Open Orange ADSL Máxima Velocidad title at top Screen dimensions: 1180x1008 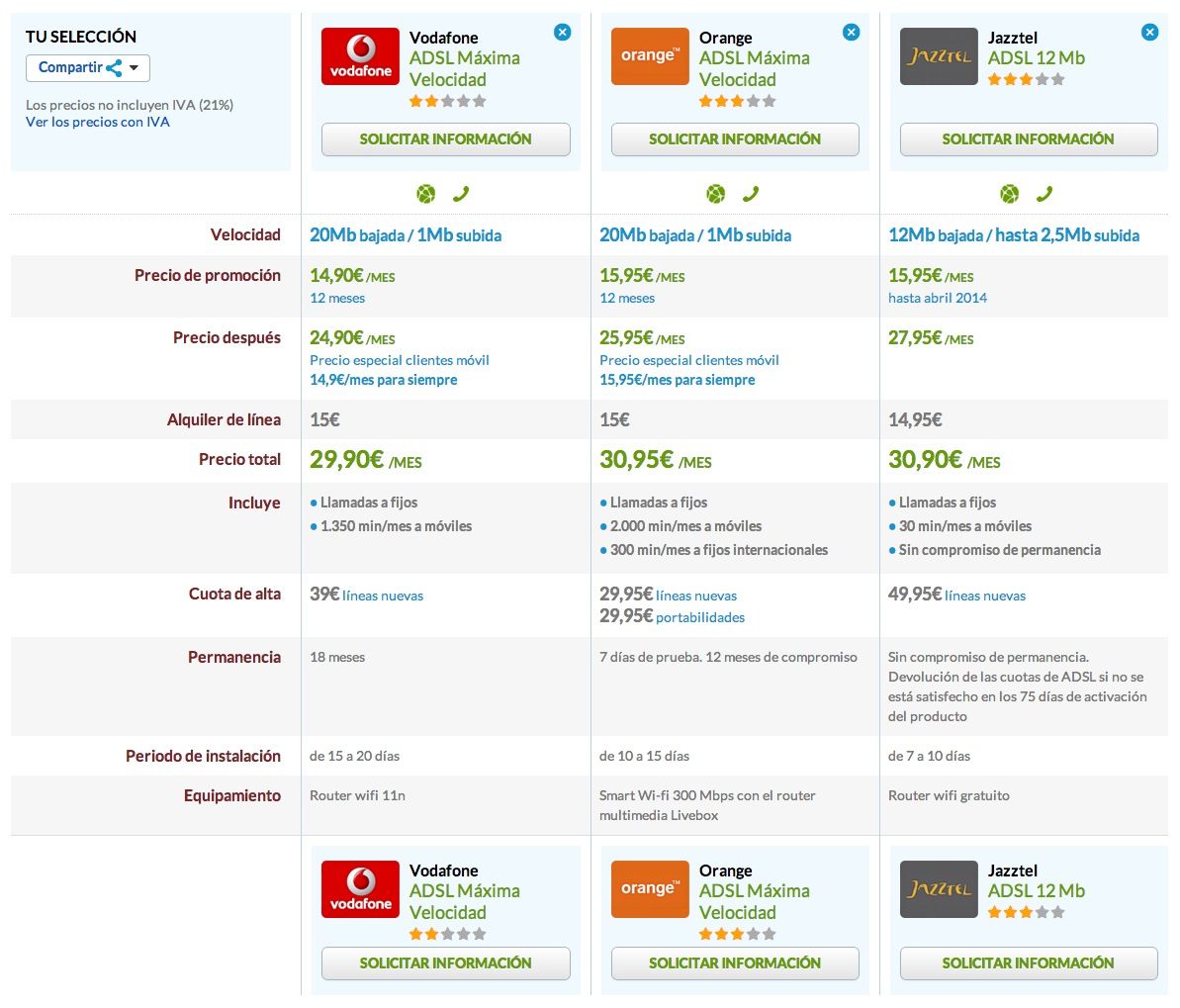click(x=754, y=68)
